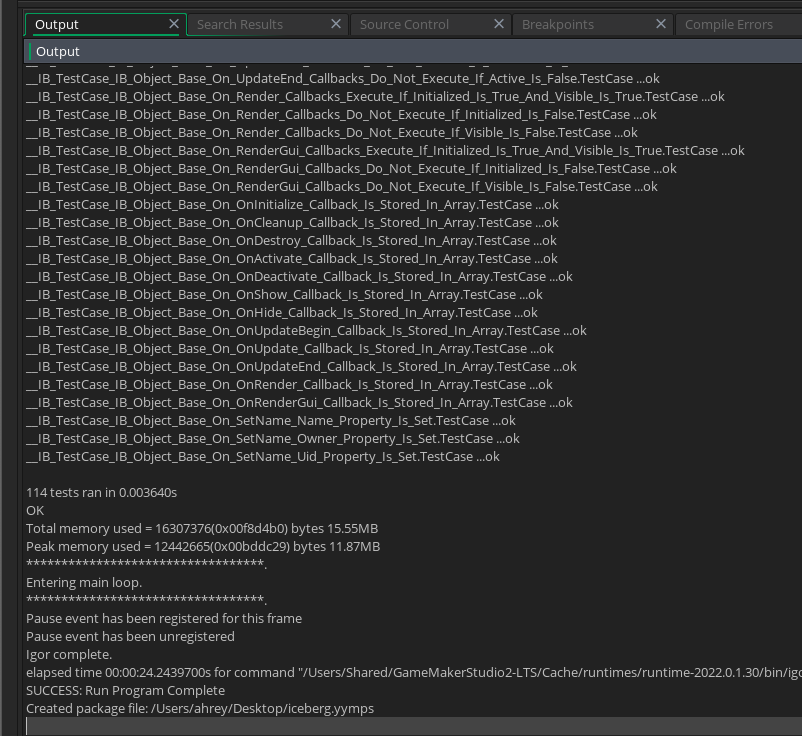The image size is (802, 736).
Task: Click the OnRenderGui_Callback_Is_Stored_In_Array test line
Action: coord(299,403)
